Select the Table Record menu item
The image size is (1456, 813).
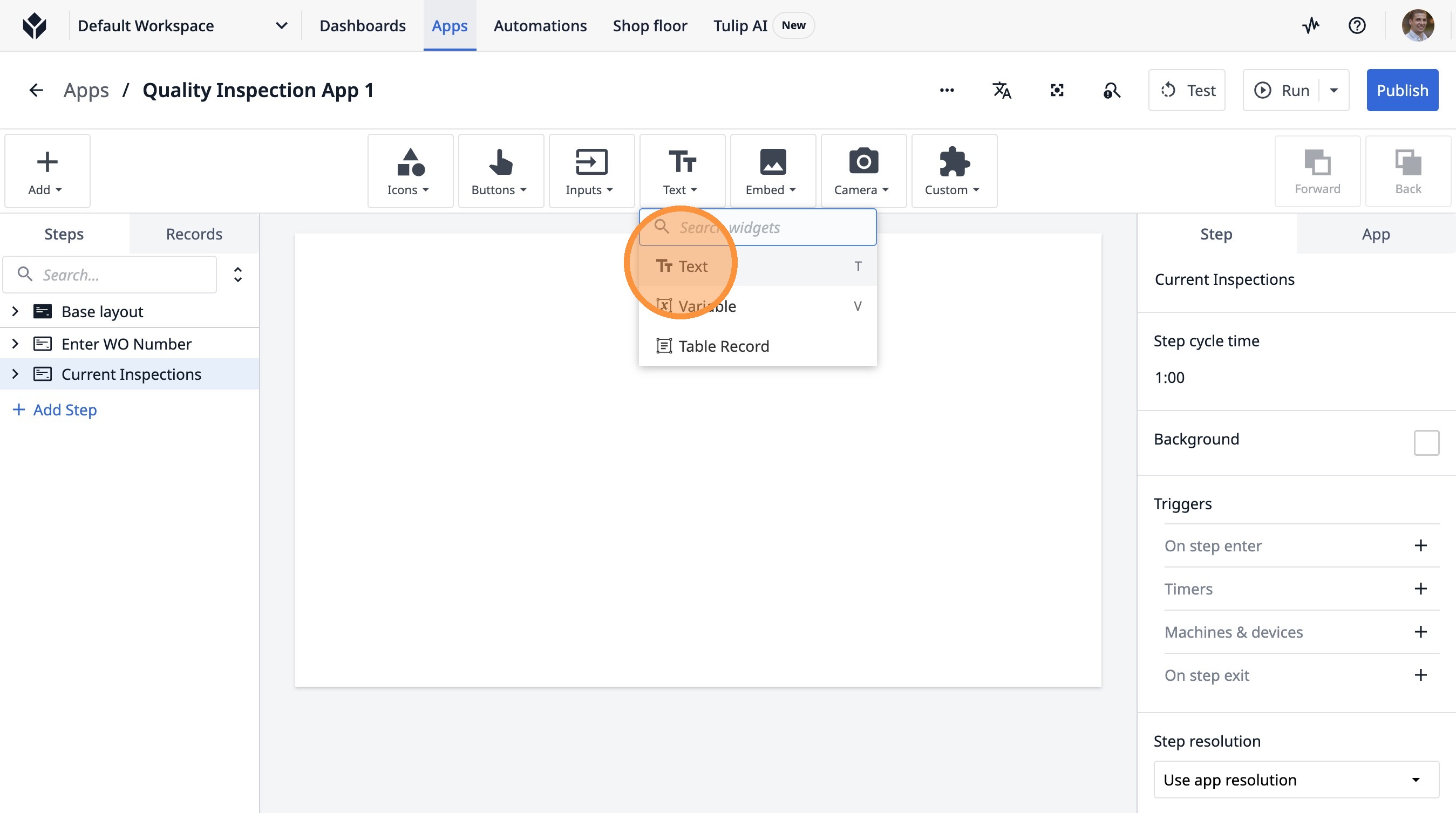(x=724, y=346)
